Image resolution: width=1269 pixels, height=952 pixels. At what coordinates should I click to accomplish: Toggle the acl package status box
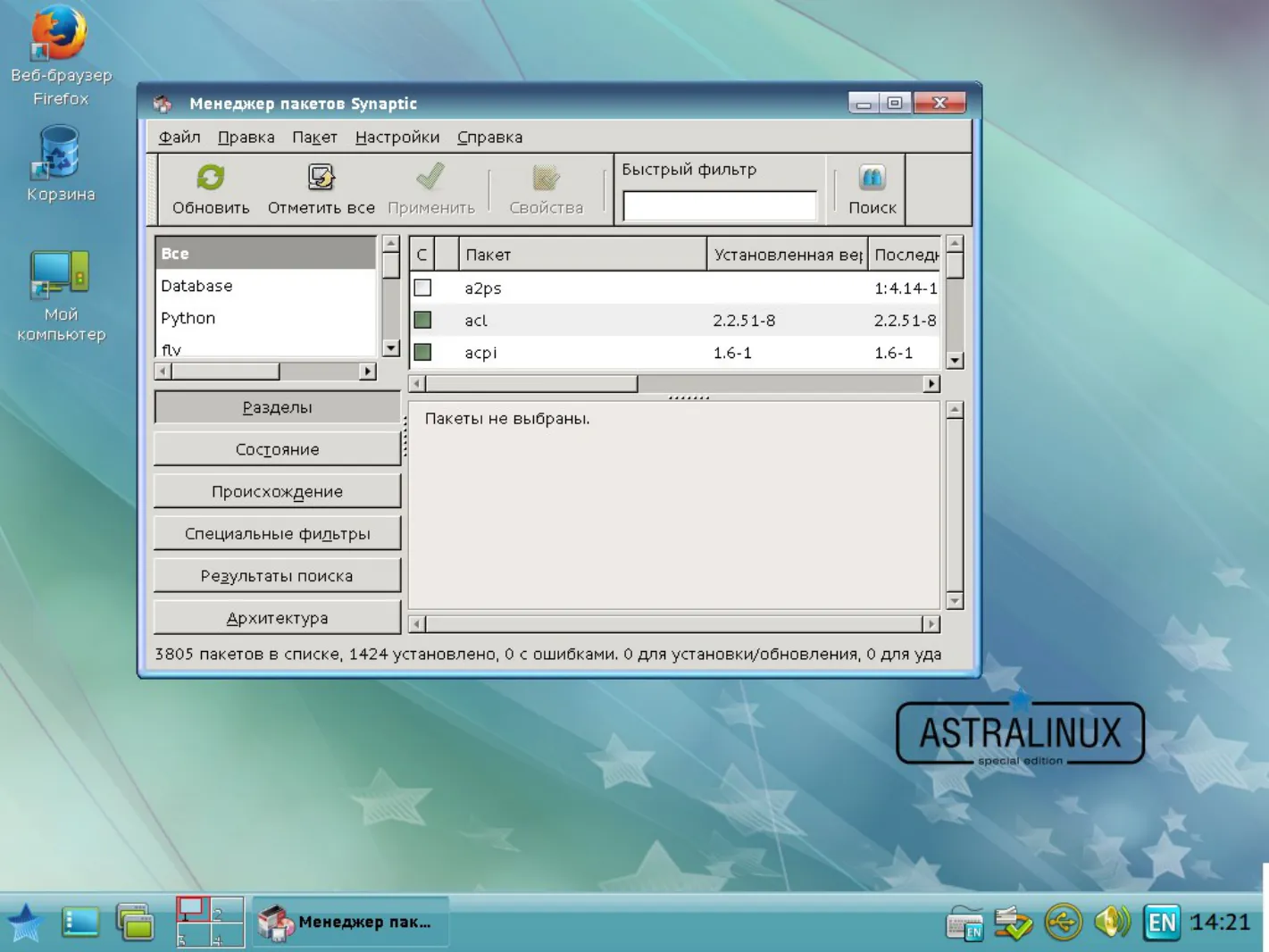point(423,320)
